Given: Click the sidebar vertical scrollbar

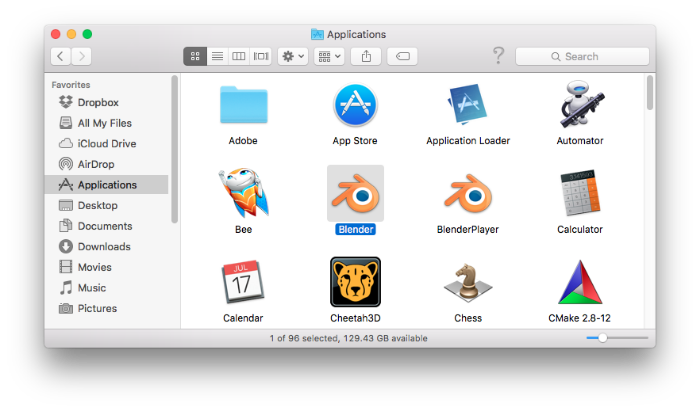Looking at the screenshot, I should pyautogui.click(x=175, y=149).
